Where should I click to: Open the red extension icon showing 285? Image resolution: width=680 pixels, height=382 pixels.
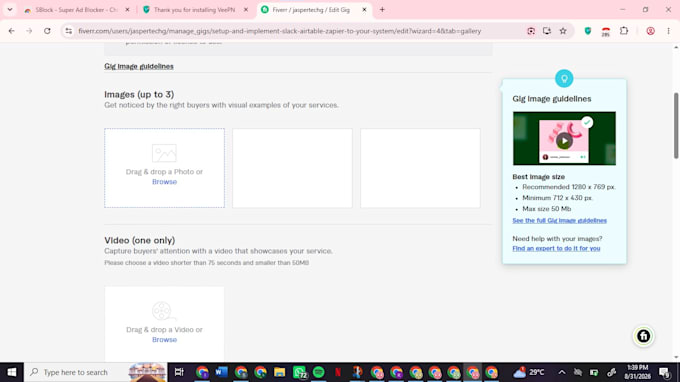(606, 32)
